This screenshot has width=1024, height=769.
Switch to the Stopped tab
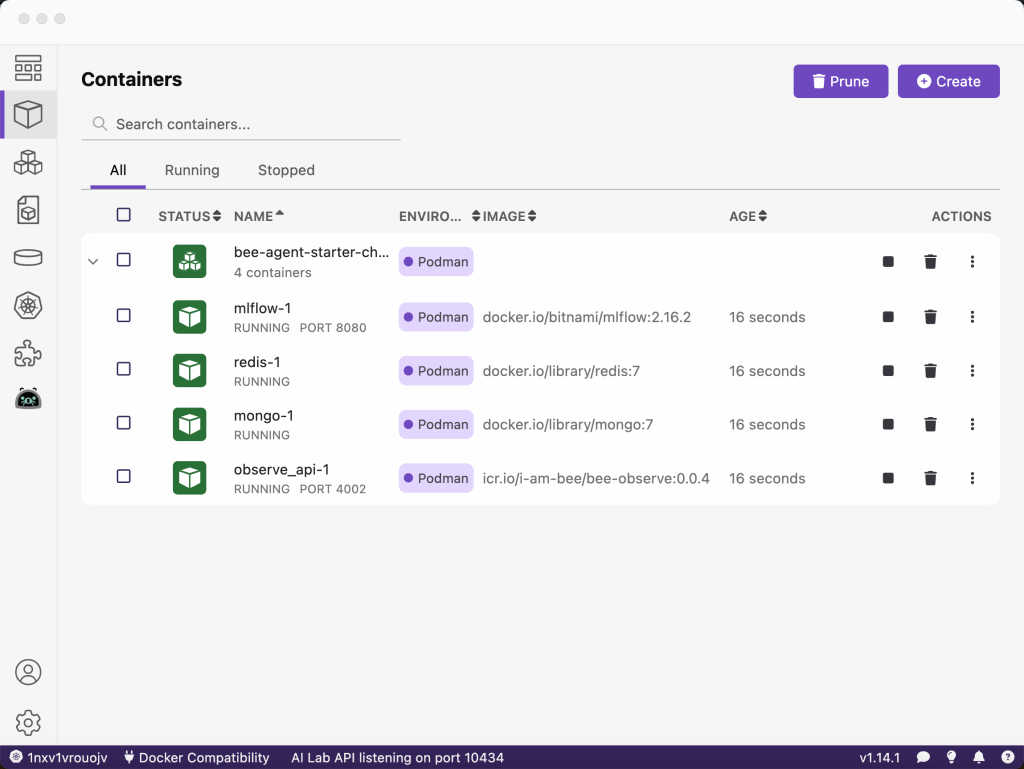tap(286, 170)
